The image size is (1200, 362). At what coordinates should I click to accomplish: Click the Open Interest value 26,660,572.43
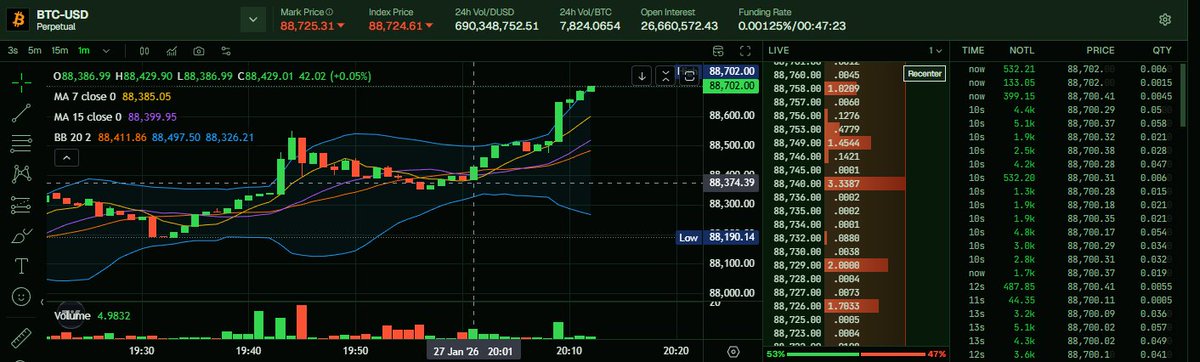[x=679, y=25]
